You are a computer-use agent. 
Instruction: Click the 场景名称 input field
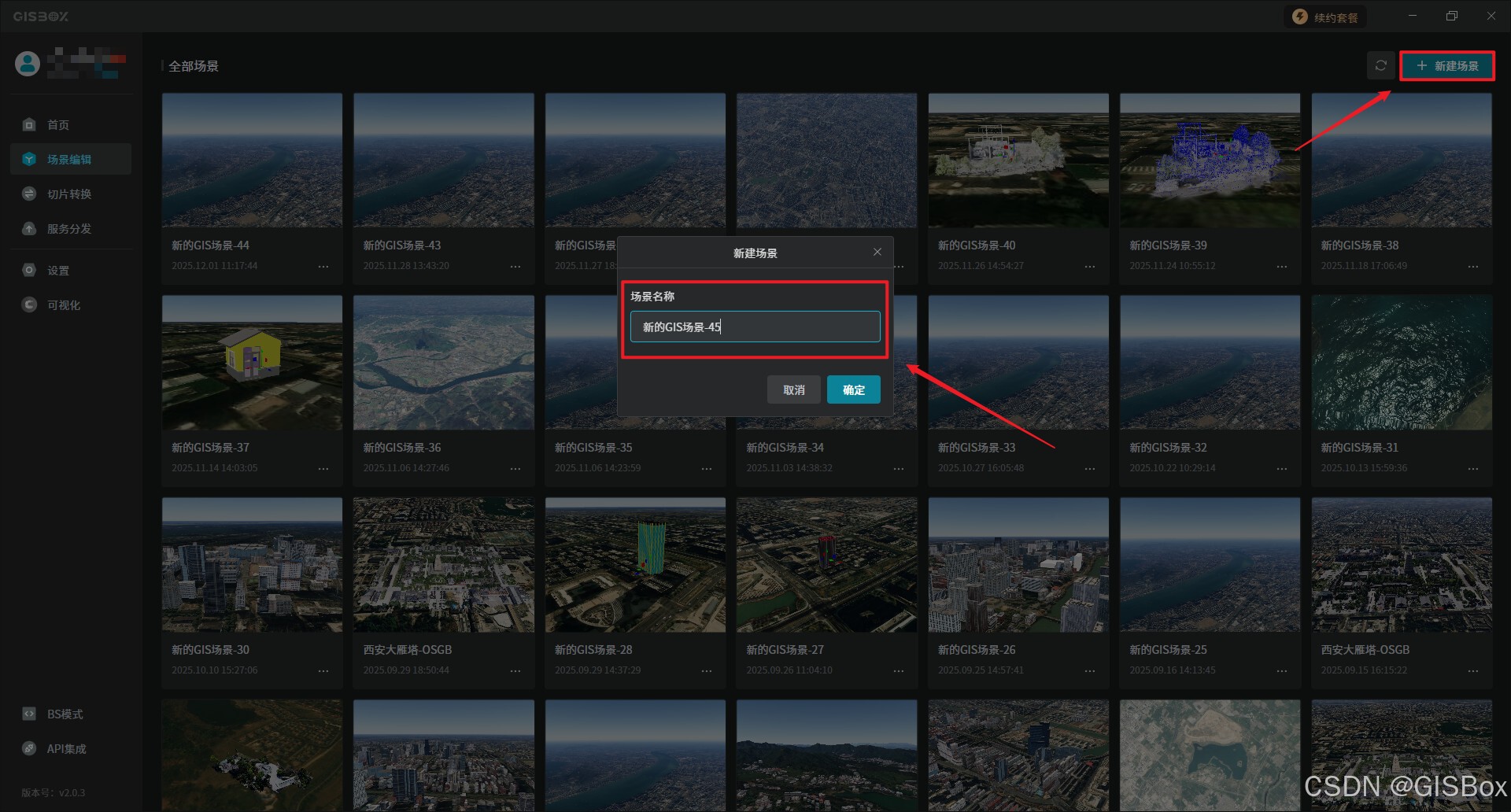(755, 327)
